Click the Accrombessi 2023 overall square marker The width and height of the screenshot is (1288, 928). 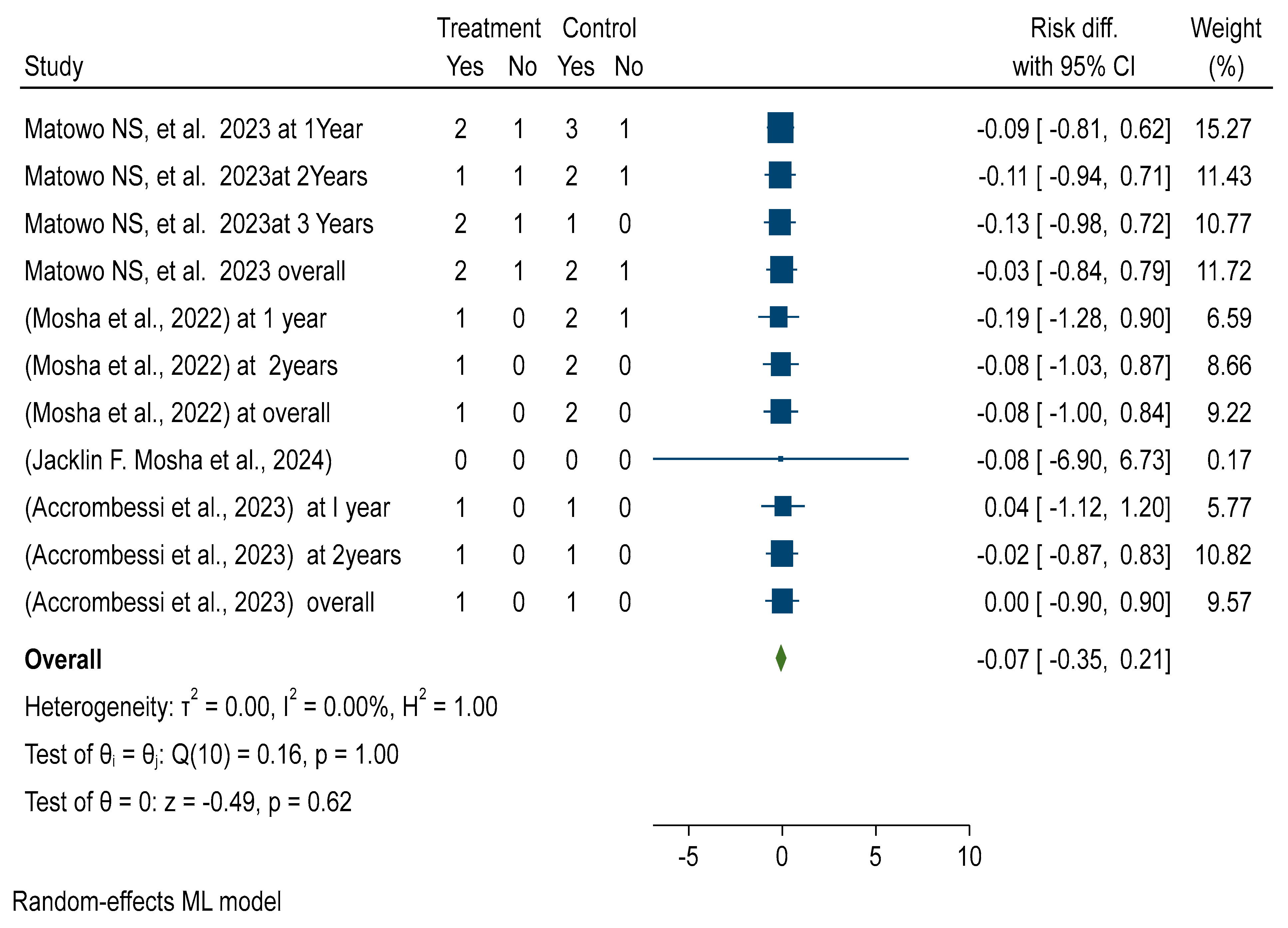click(x=782, y=601)
